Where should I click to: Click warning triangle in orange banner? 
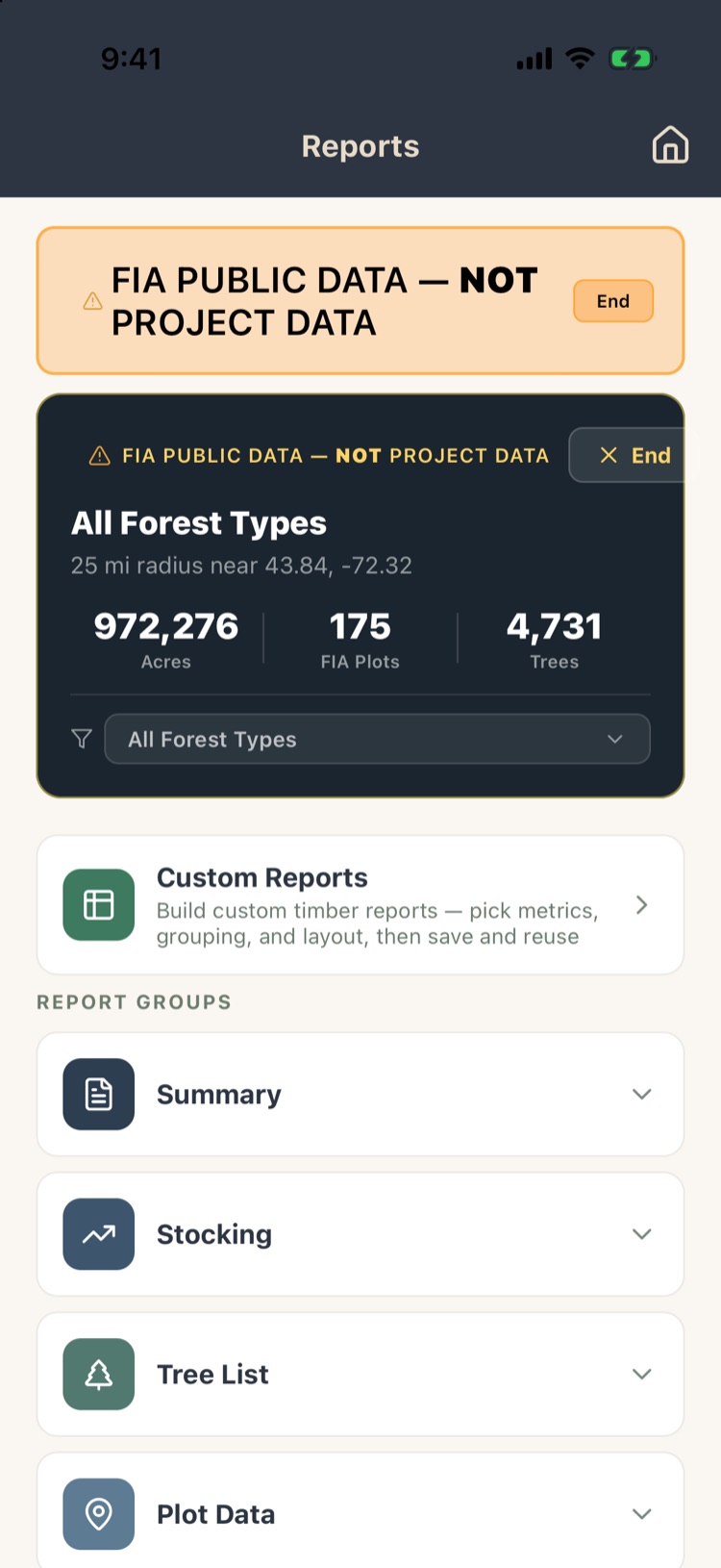[92, 301]
